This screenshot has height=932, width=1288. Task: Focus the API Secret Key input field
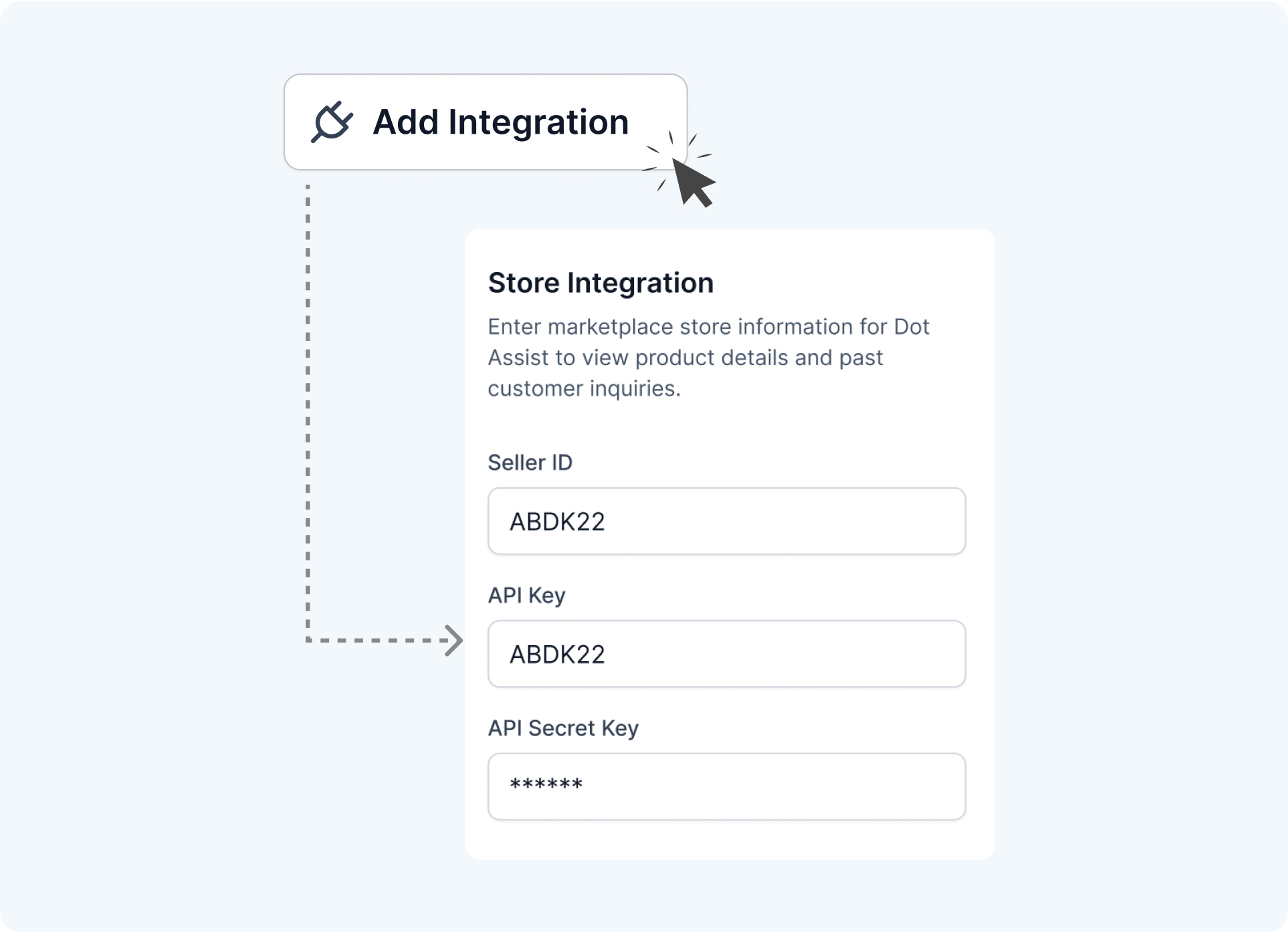pos(727,786)
